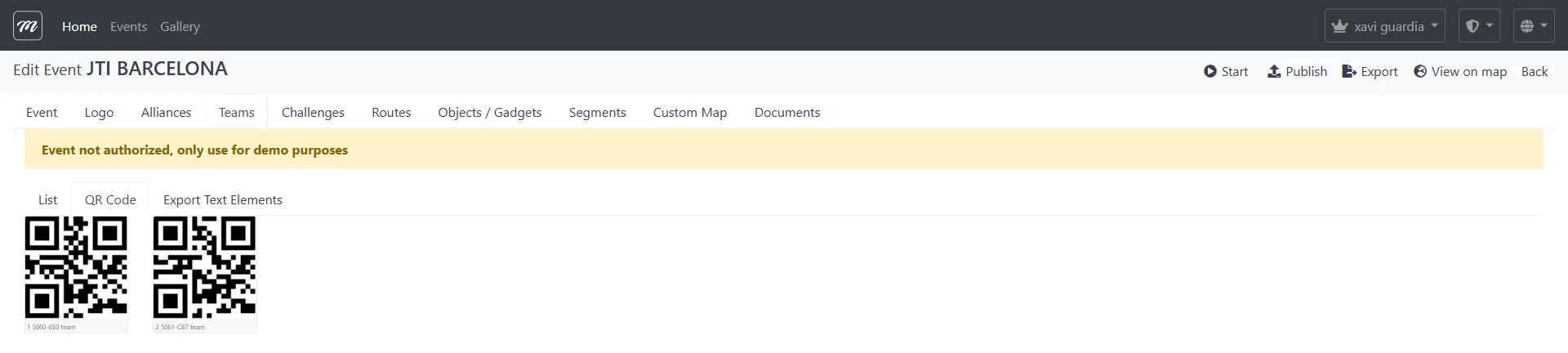Click the second team QR code

point(204,267)
